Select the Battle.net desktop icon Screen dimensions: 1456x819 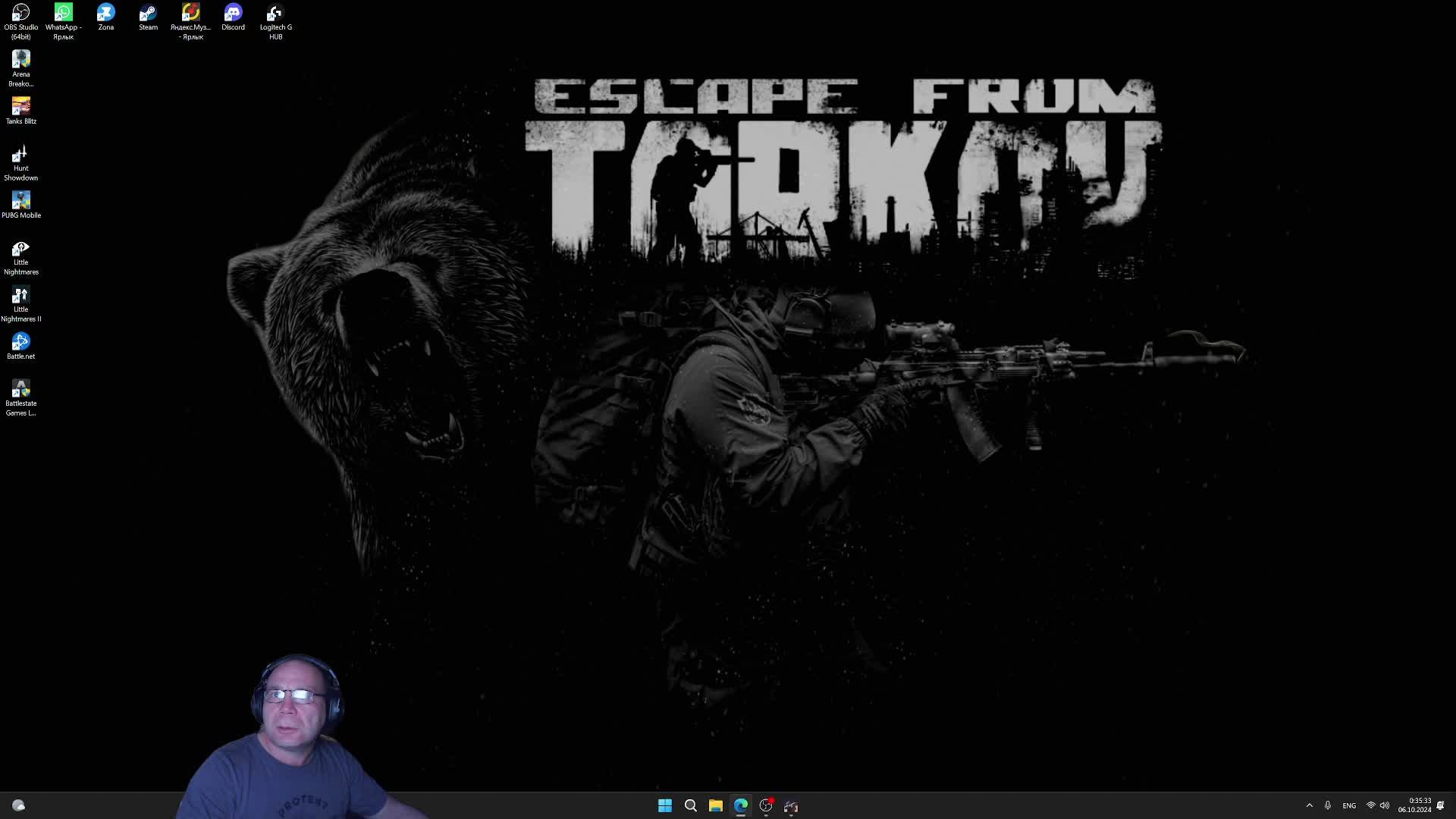[x=20, y=346]
